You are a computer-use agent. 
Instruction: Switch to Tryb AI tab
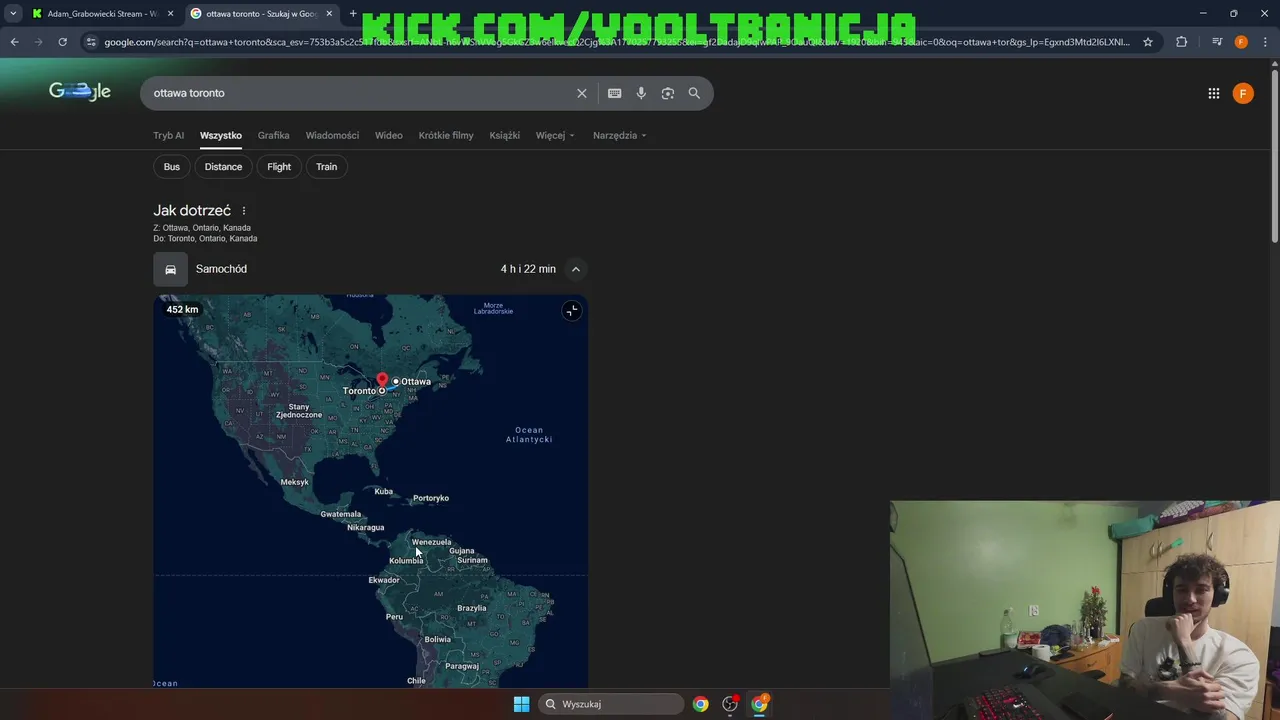coord(168,135)
